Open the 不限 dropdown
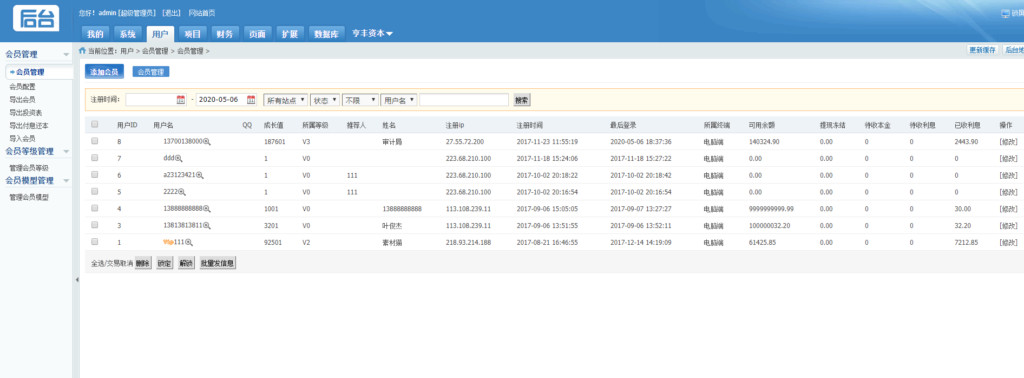The width and height of the screenshot is (1024, 378). (360, 100)
